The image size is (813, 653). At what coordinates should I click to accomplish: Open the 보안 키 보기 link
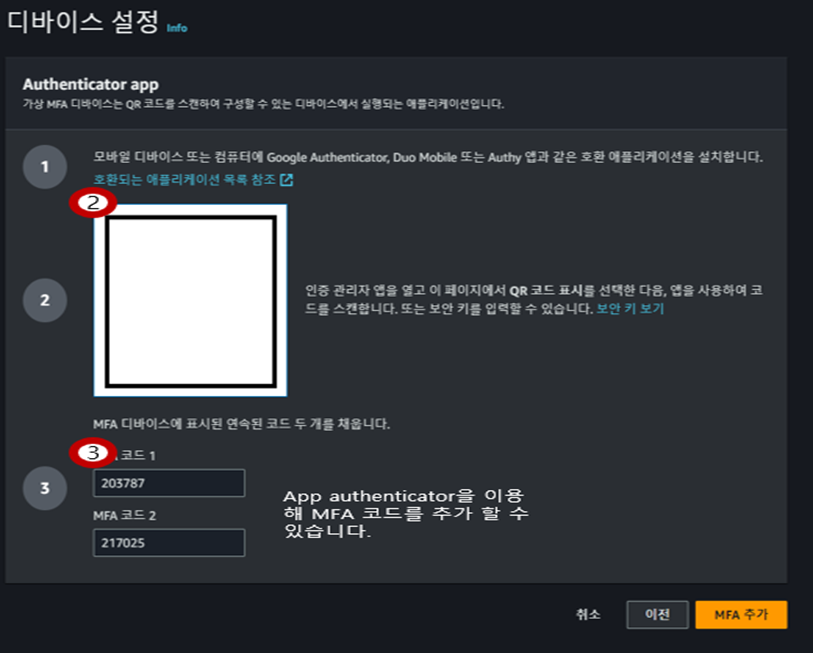tap(630, 309)
